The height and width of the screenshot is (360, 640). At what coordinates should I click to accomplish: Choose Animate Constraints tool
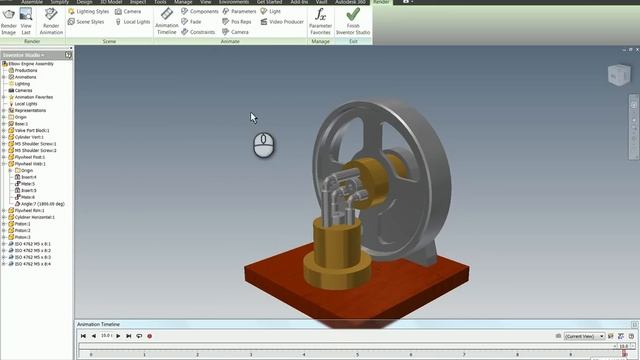[x=198, y=32]
